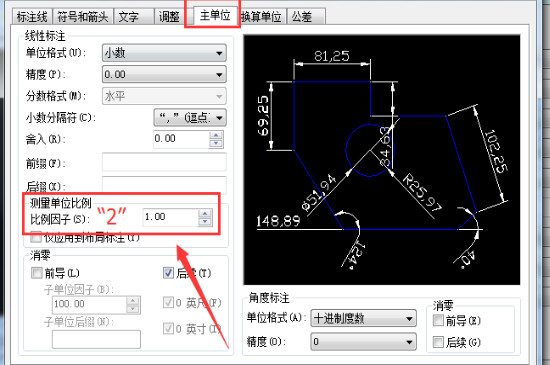This screenshot has width=550, height=365.
Task: Switch to the 公差 tab
Action: [x=306, y=16]
